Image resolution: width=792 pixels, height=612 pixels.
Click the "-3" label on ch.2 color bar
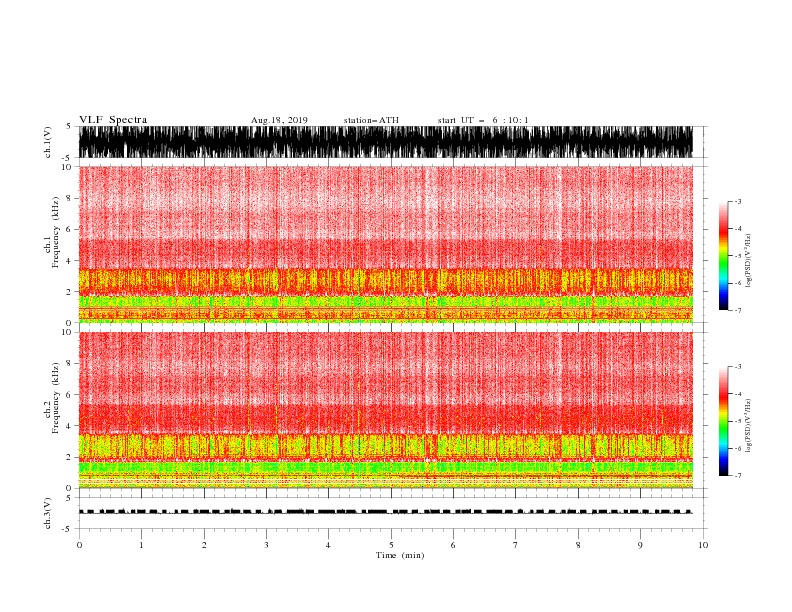(738, 367)
